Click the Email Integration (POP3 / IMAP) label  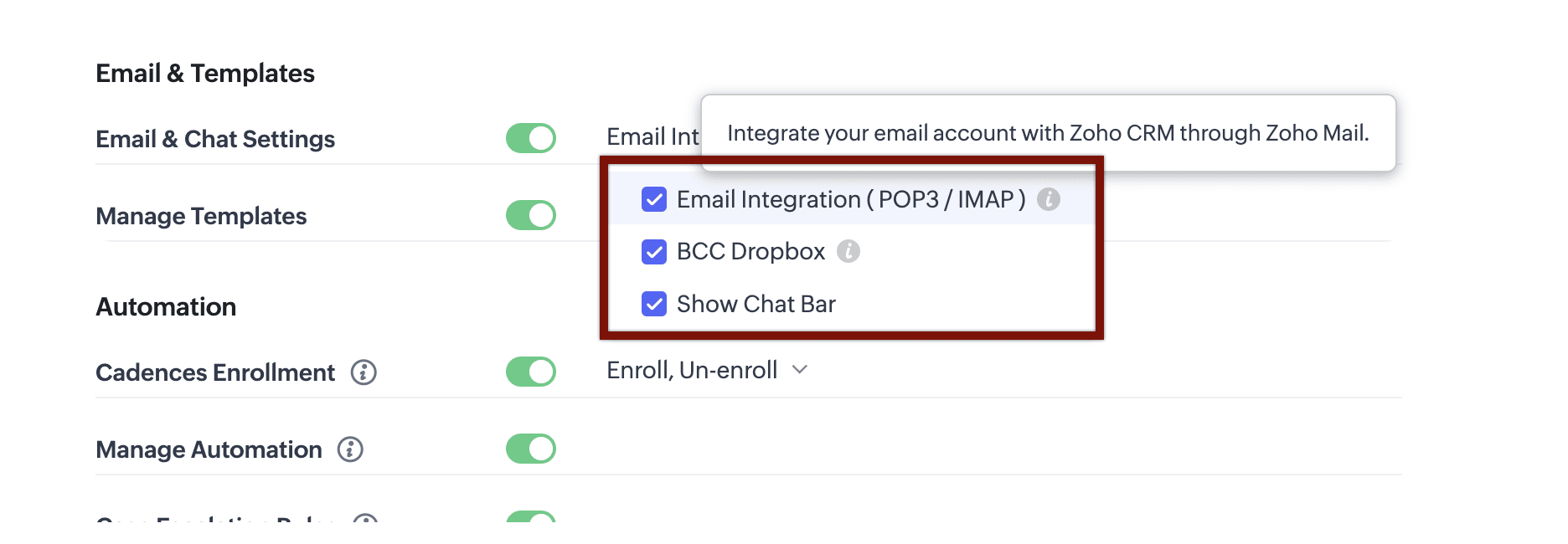pyautogui.click(x=850, y=199)
